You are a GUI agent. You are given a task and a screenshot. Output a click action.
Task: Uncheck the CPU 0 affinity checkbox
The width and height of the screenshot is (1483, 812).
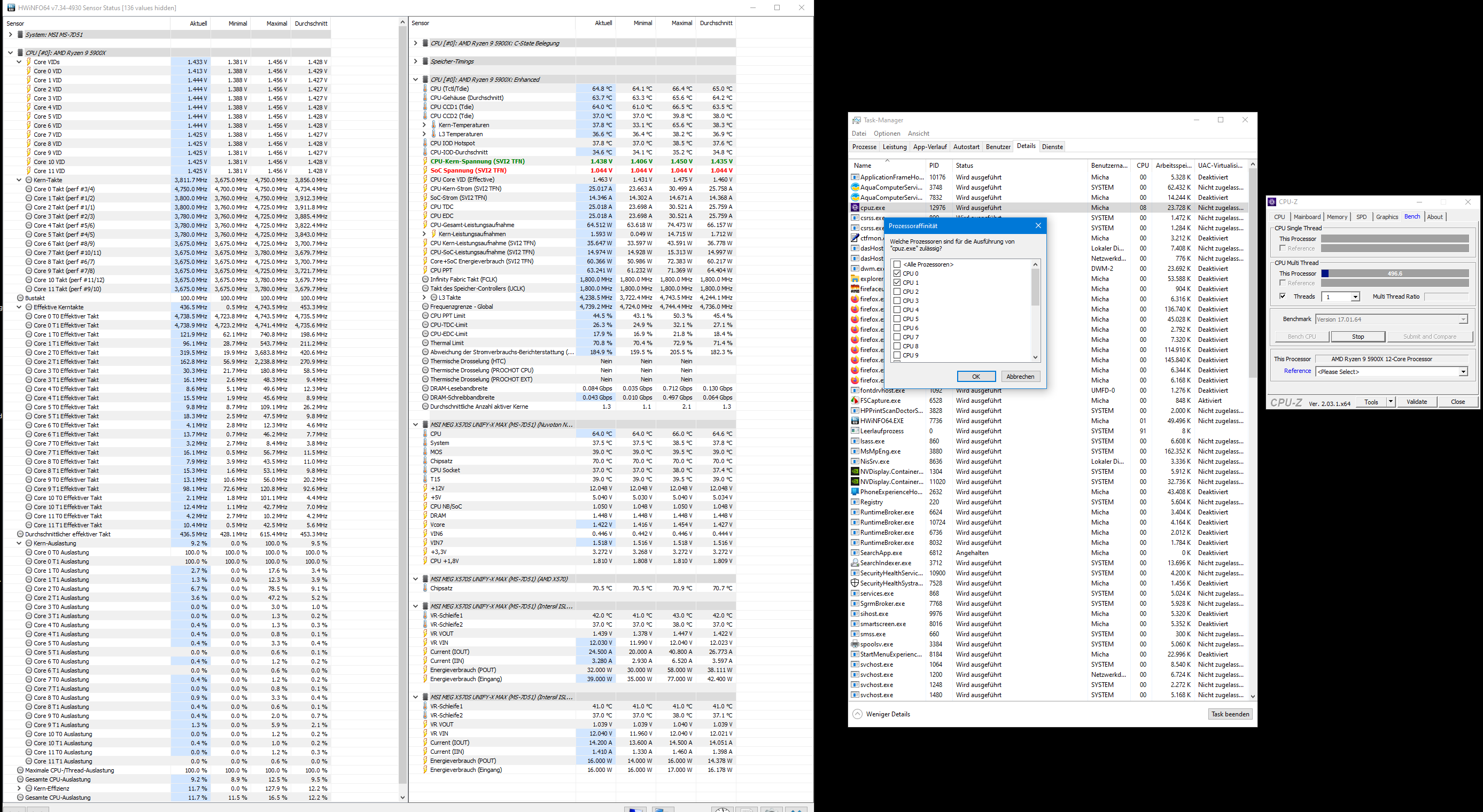point(897,274)
